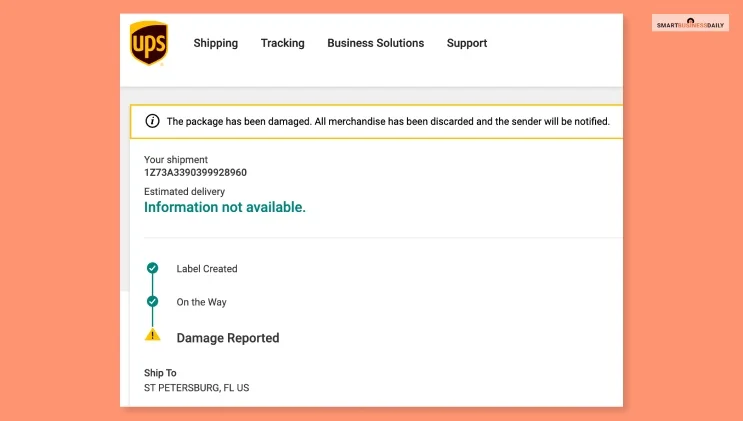This screenshot has height=421, width=743.
Task: Click the Estimated delivery label
Action: coord(184,192)
